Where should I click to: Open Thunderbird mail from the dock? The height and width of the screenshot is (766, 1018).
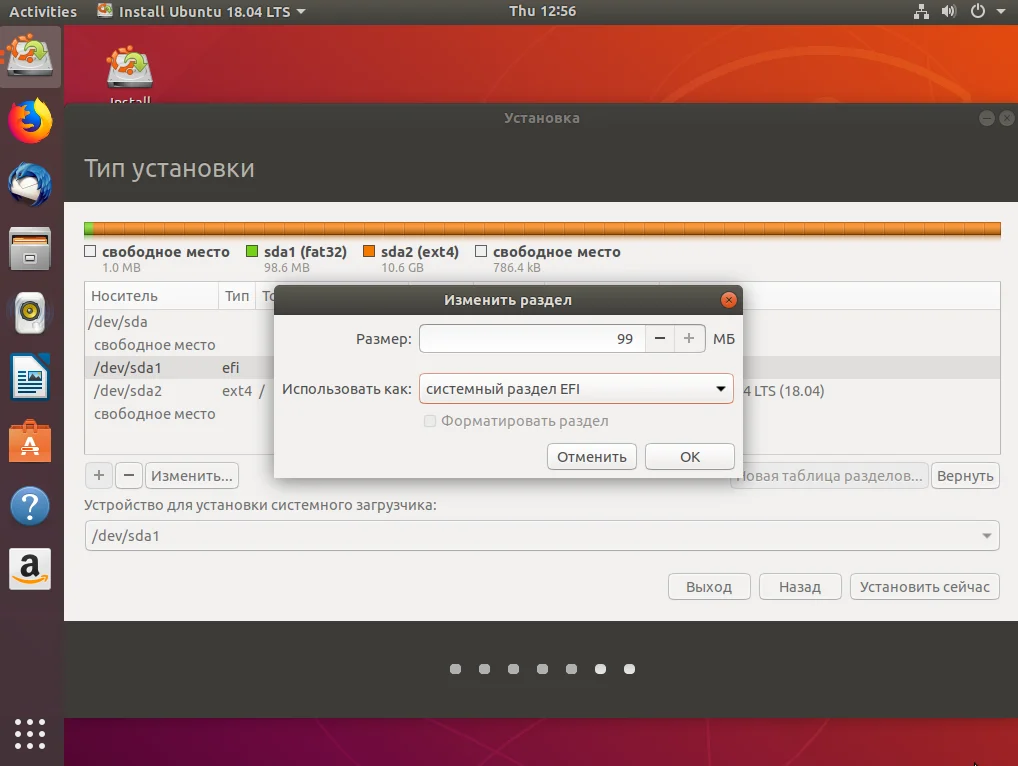[30, 185]
